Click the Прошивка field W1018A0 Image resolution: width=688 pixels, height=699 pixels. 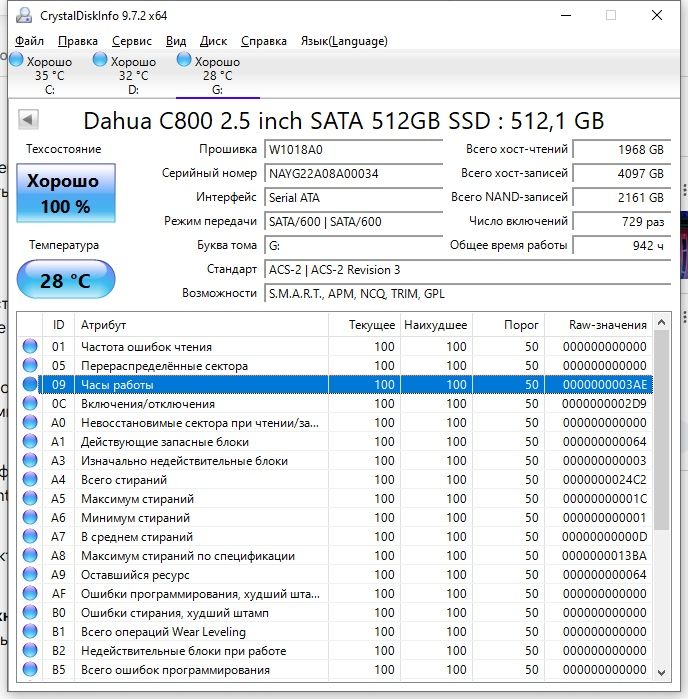pyautogui.click(x=353, y=149)
